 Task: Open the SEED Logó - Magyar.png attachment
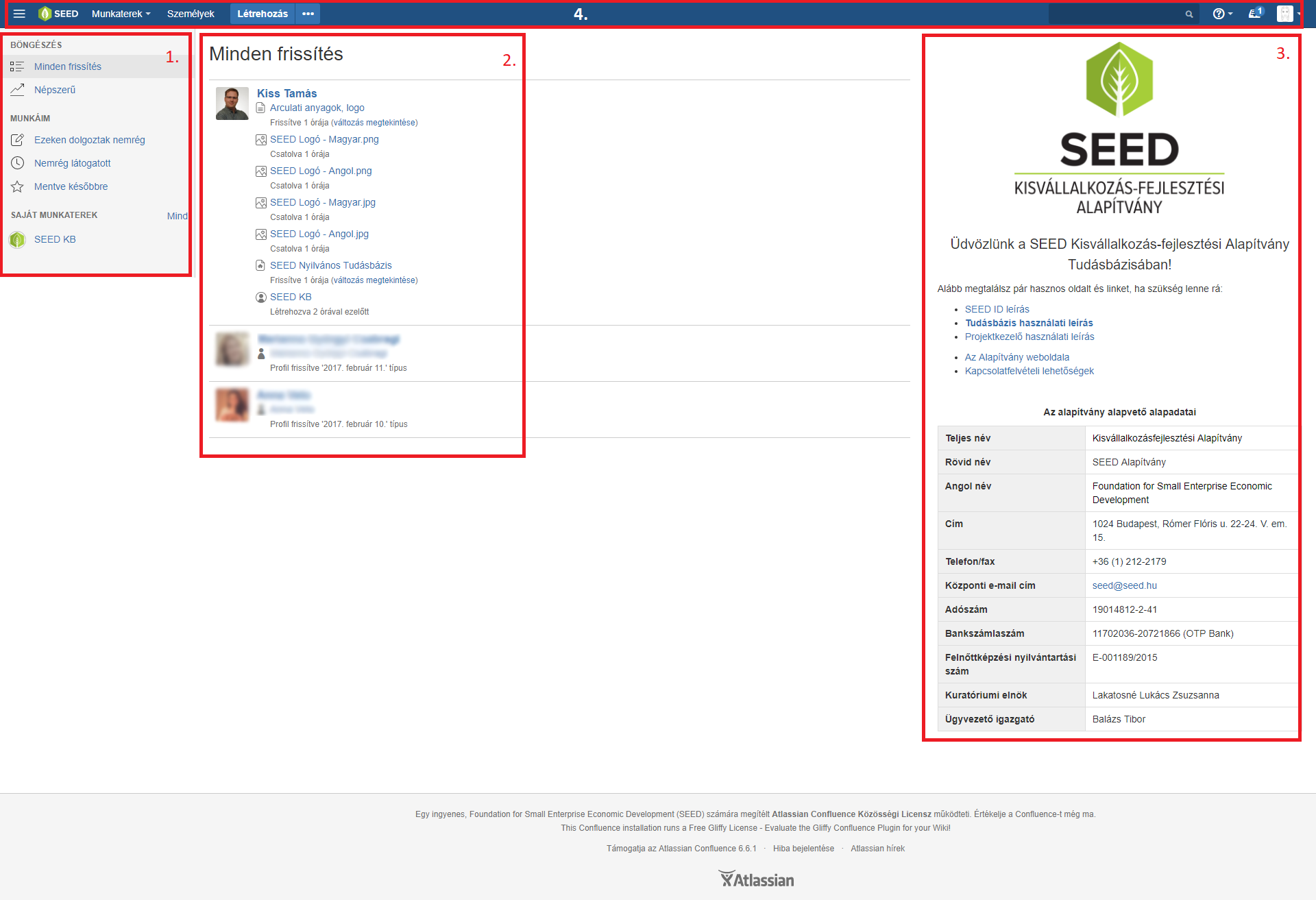[x=324, y=139]
